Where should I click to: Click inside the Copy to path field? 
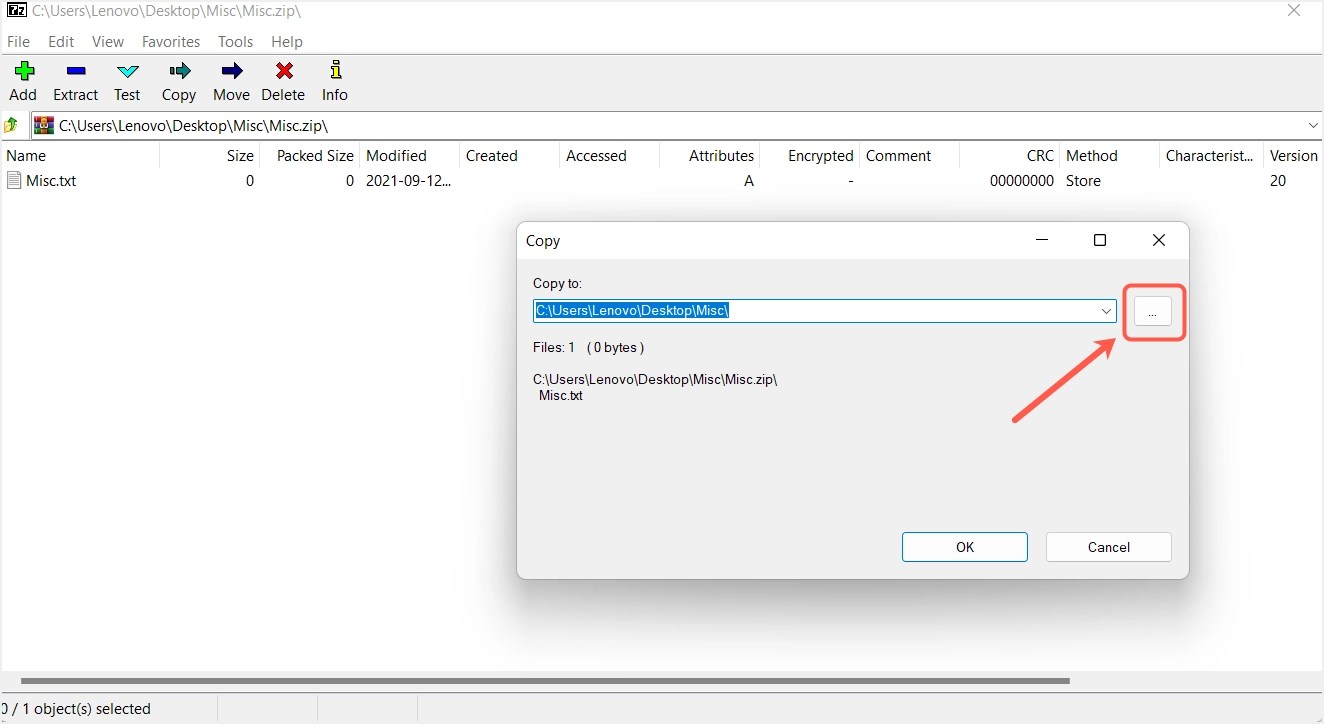coord(800,311)
